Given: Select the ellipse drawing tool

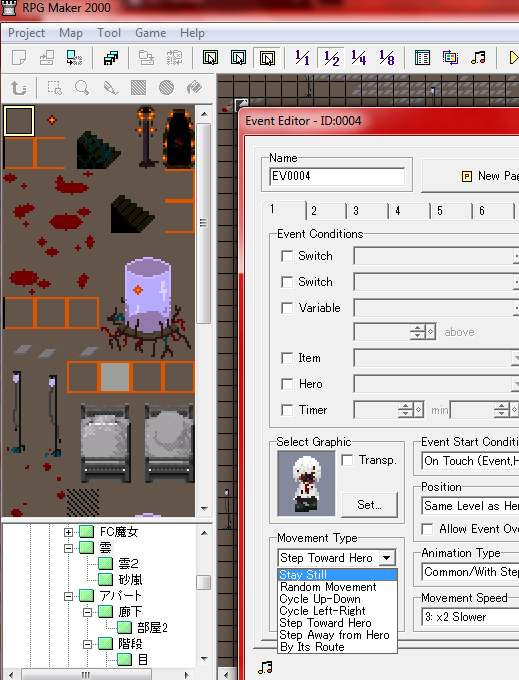Looking at the screenshot, I should (x=166, y=88).
